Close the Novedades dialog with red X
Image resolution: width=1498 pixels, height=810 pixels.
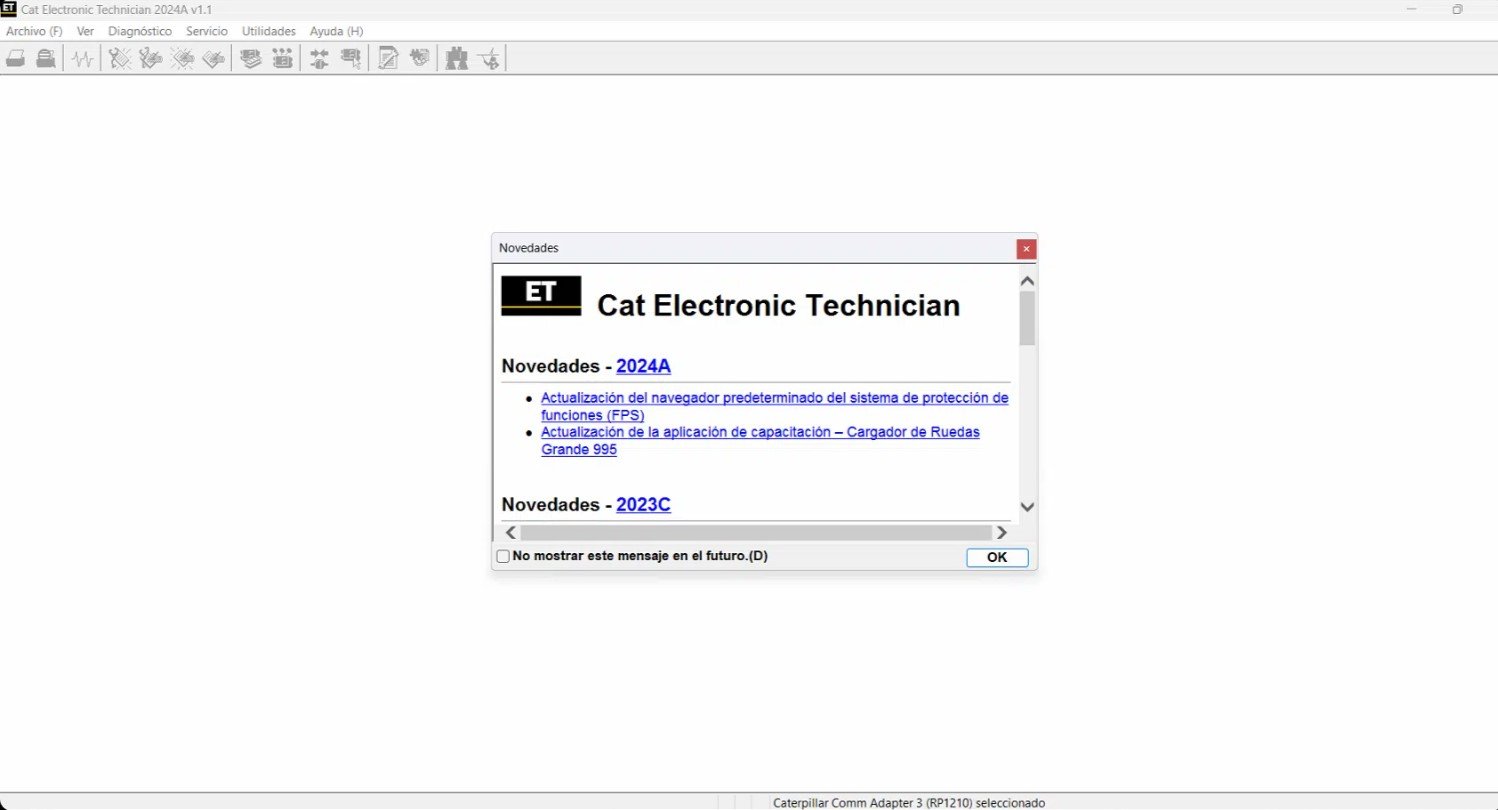pos(1026,249)
